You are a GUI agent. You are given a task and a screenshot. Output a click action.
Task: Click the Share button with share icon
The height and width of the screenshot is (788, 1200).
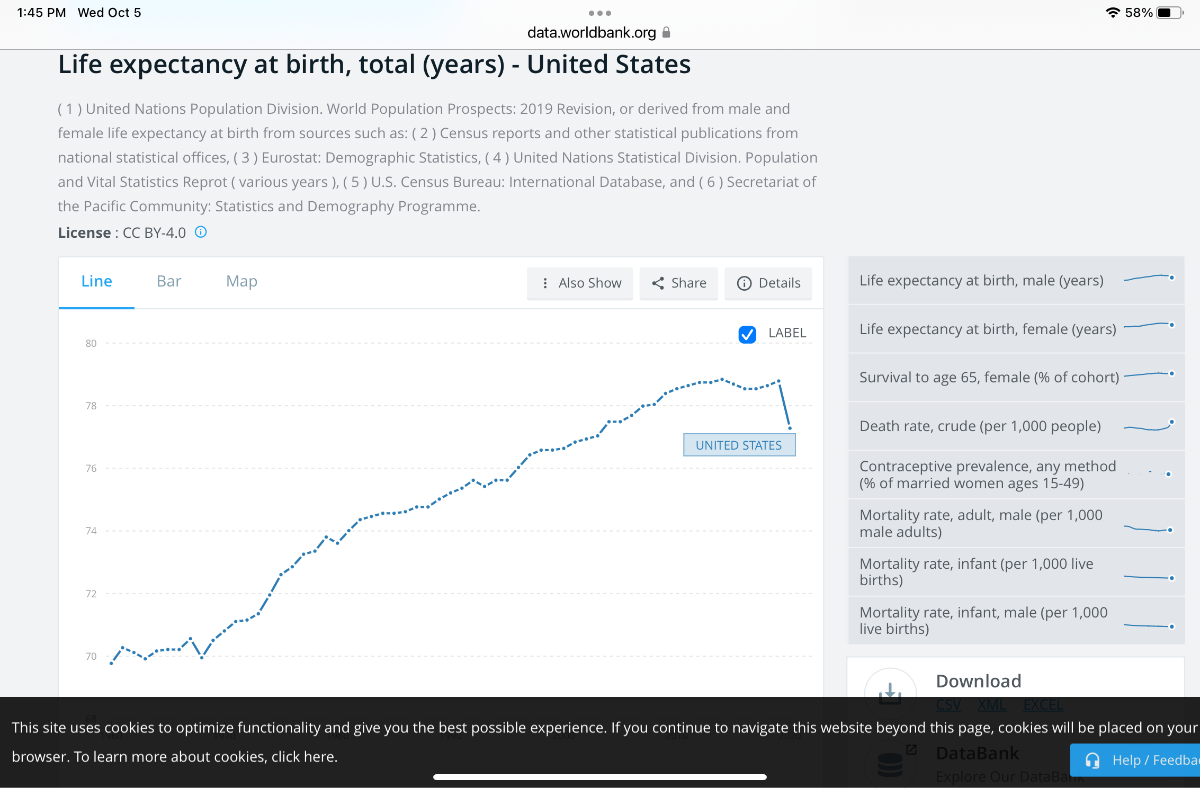tap(679, 283)
